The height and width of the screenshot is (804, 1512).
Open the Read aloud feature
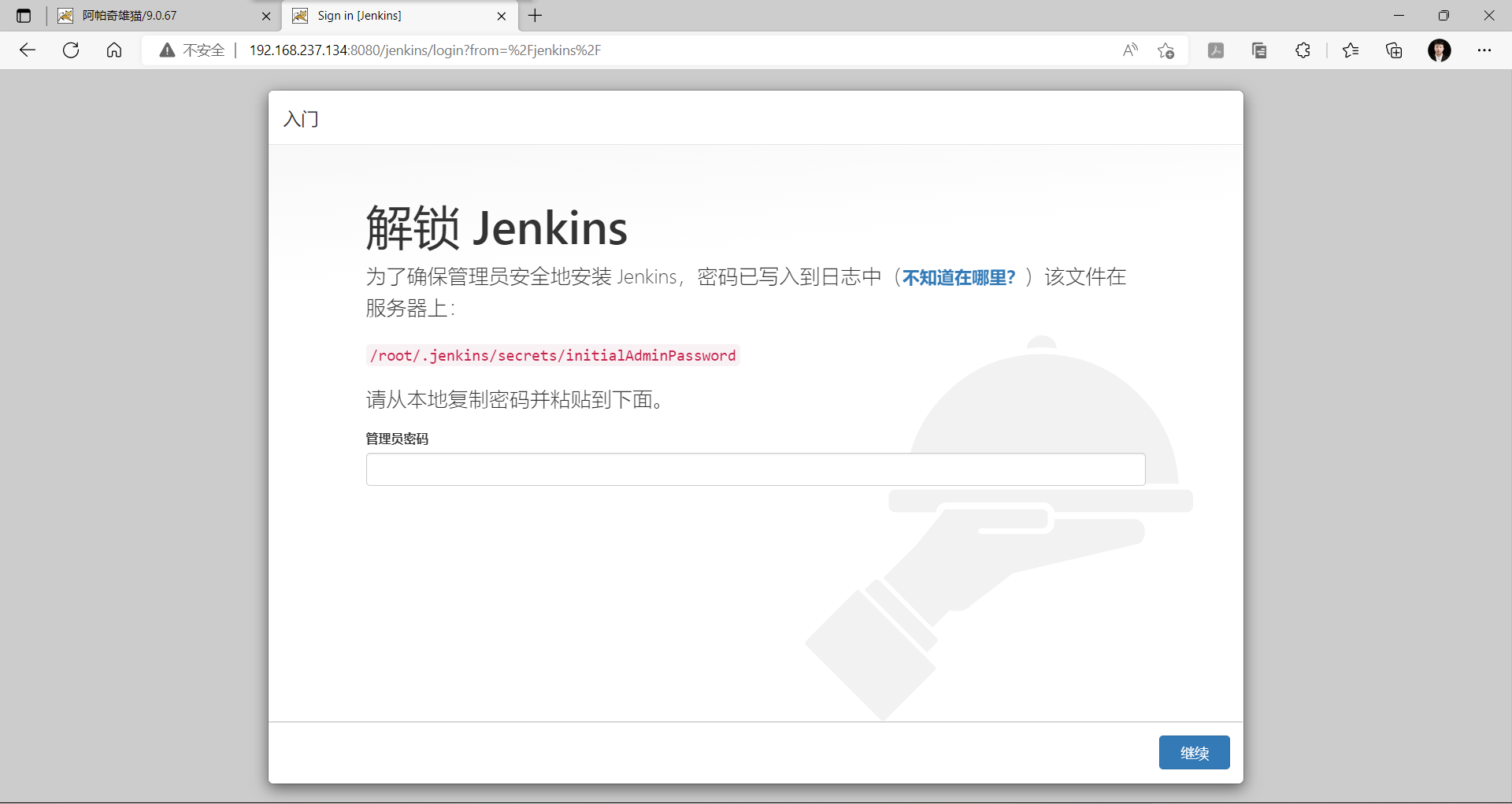1130,50
